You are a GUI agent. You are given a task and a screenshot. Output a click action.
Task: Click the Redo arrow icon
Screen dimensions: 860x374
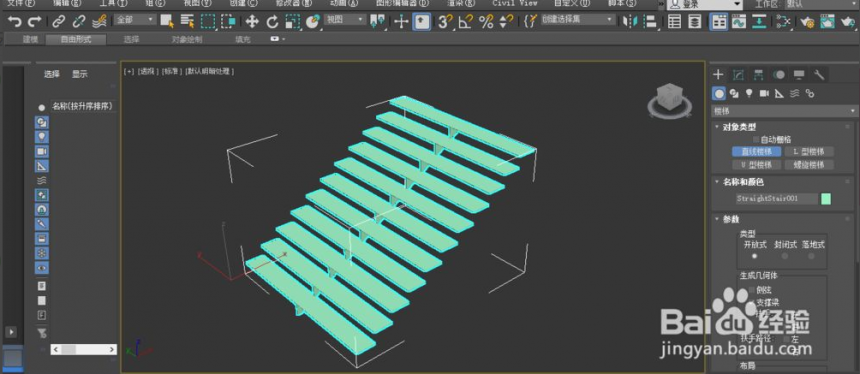tap(35, 21)
